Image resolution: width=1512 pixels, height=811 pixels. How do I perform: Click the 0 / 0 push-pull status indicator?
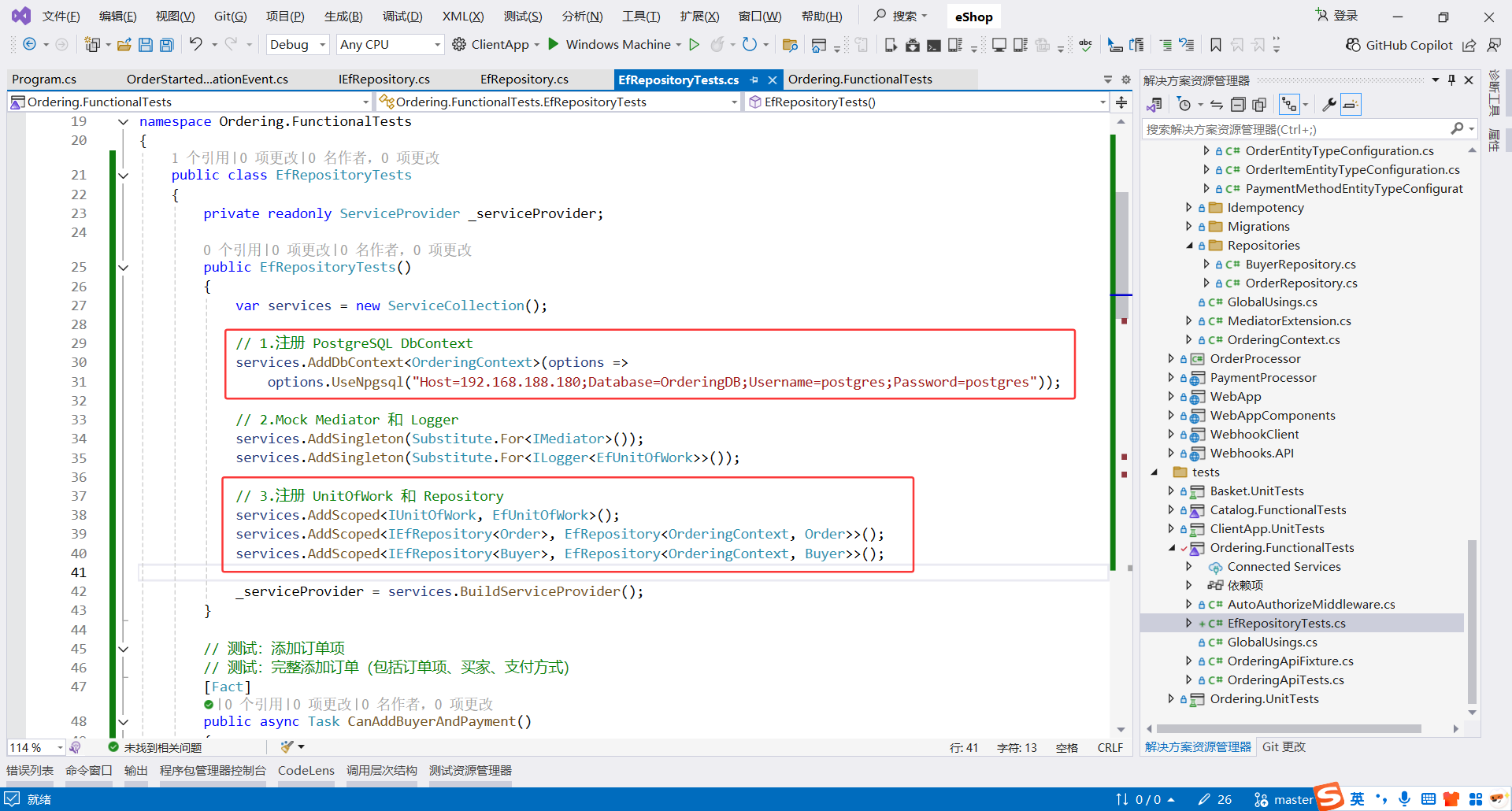pyautogui.click(x=1144, y=799)
